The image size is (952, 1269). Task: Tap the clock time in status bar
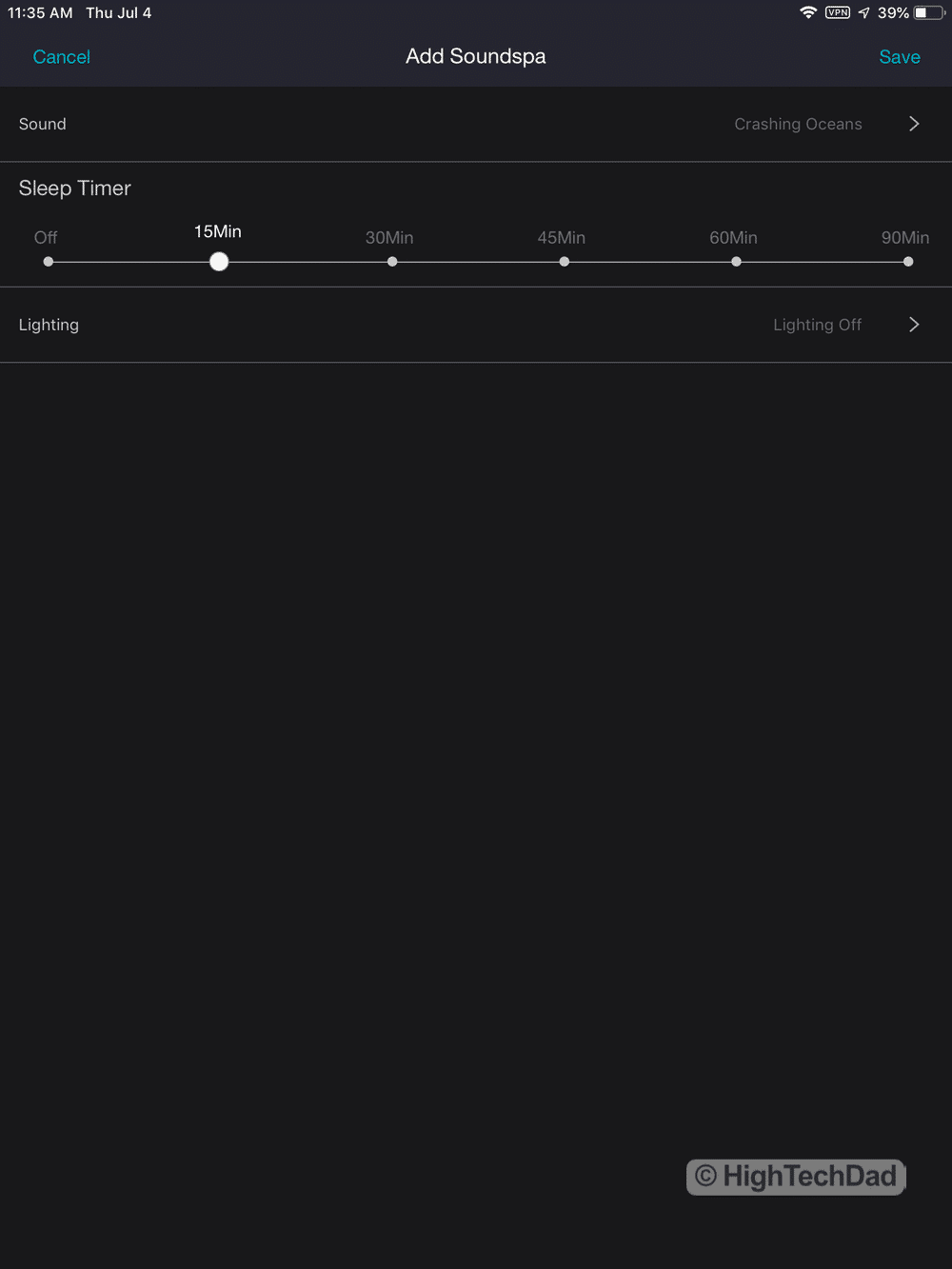40,12
